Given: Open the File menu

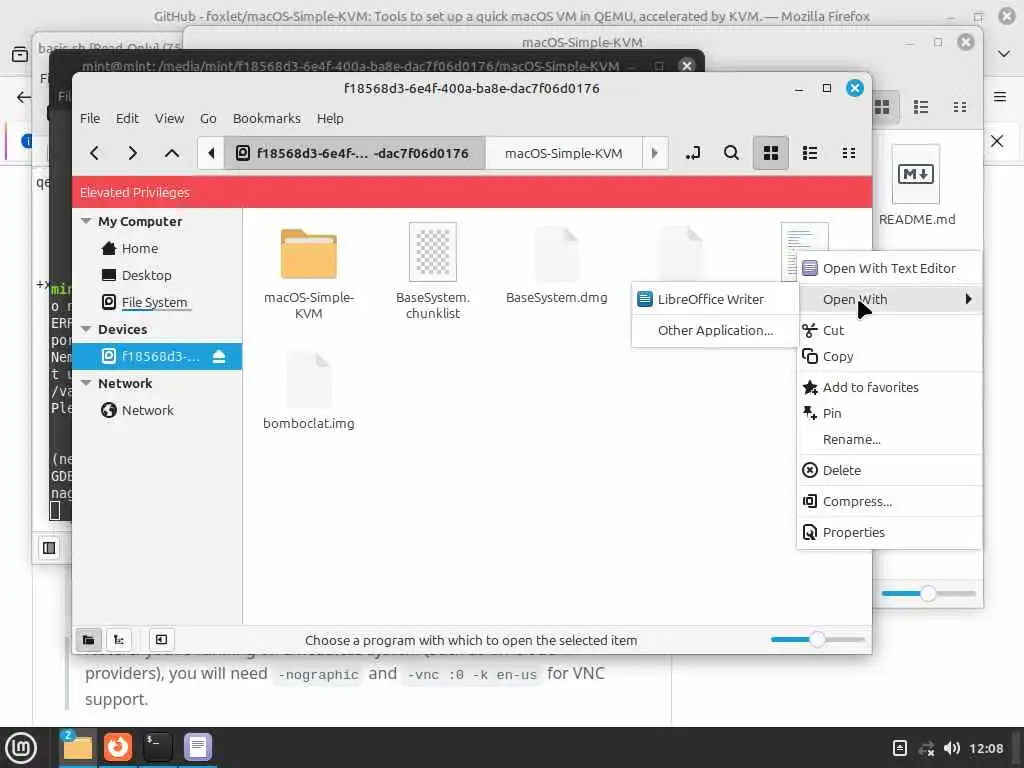Looking at the screenshot, I should click(90, 118).
